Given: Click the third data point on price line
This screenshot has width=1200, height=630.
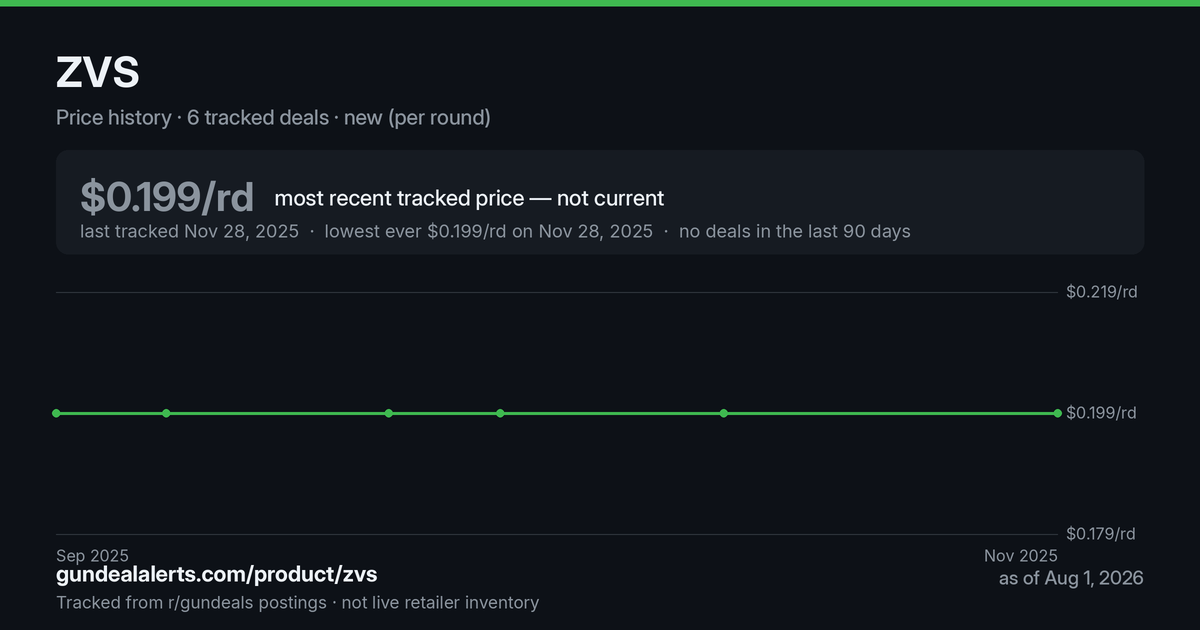Looking at the screenshot, I should [389, 413].
